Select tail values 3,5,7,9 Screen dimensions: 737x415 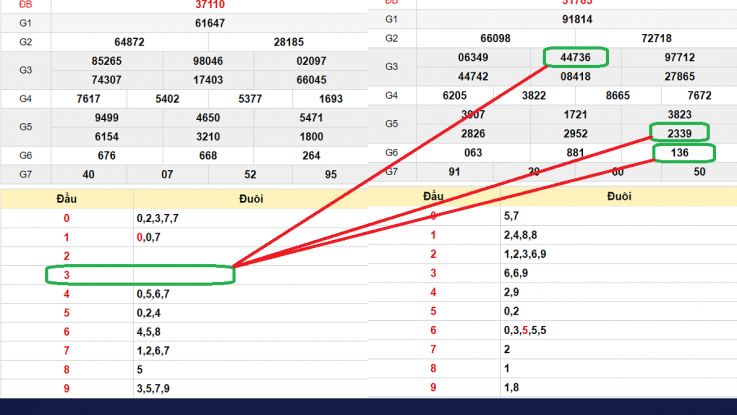(x=153, y=388)
